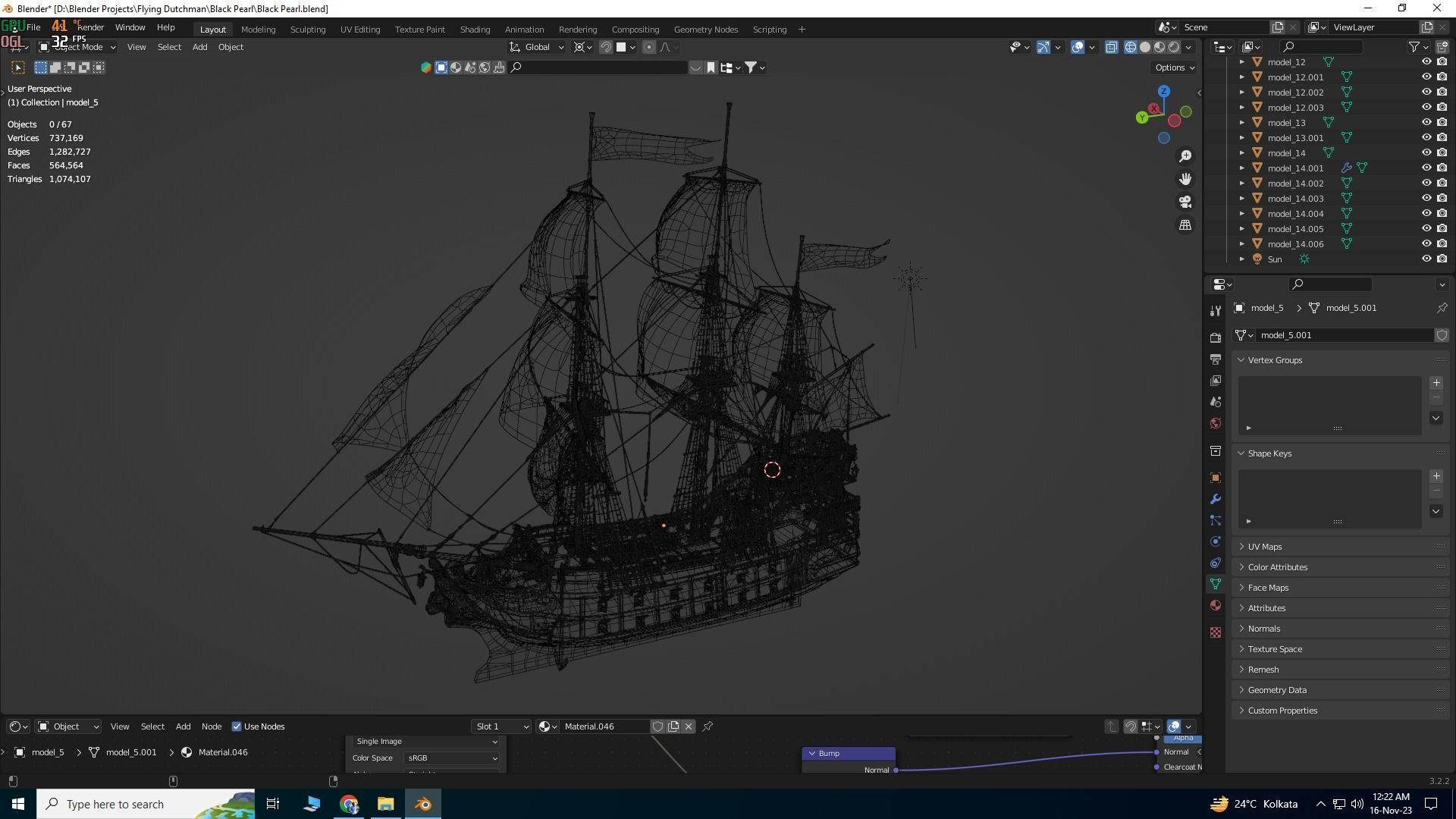Open the Tool properties tab

tap(1216, 311)
